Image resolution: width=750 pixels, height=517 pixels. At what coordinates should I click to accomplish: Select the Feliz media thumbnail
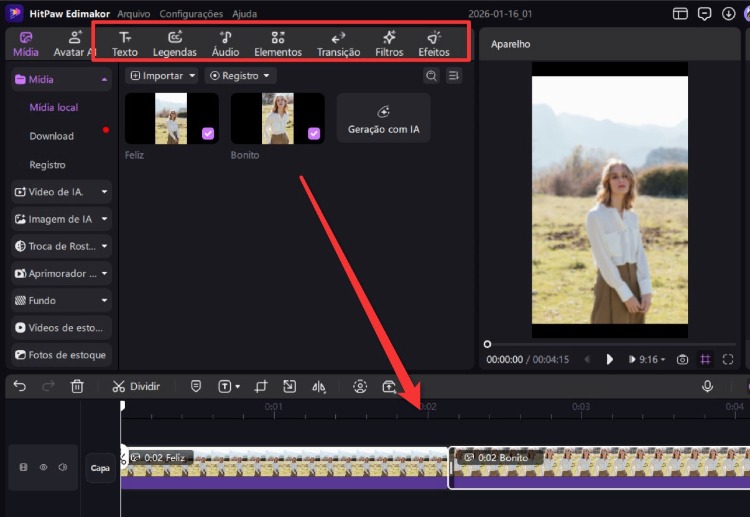coord(172,118)
